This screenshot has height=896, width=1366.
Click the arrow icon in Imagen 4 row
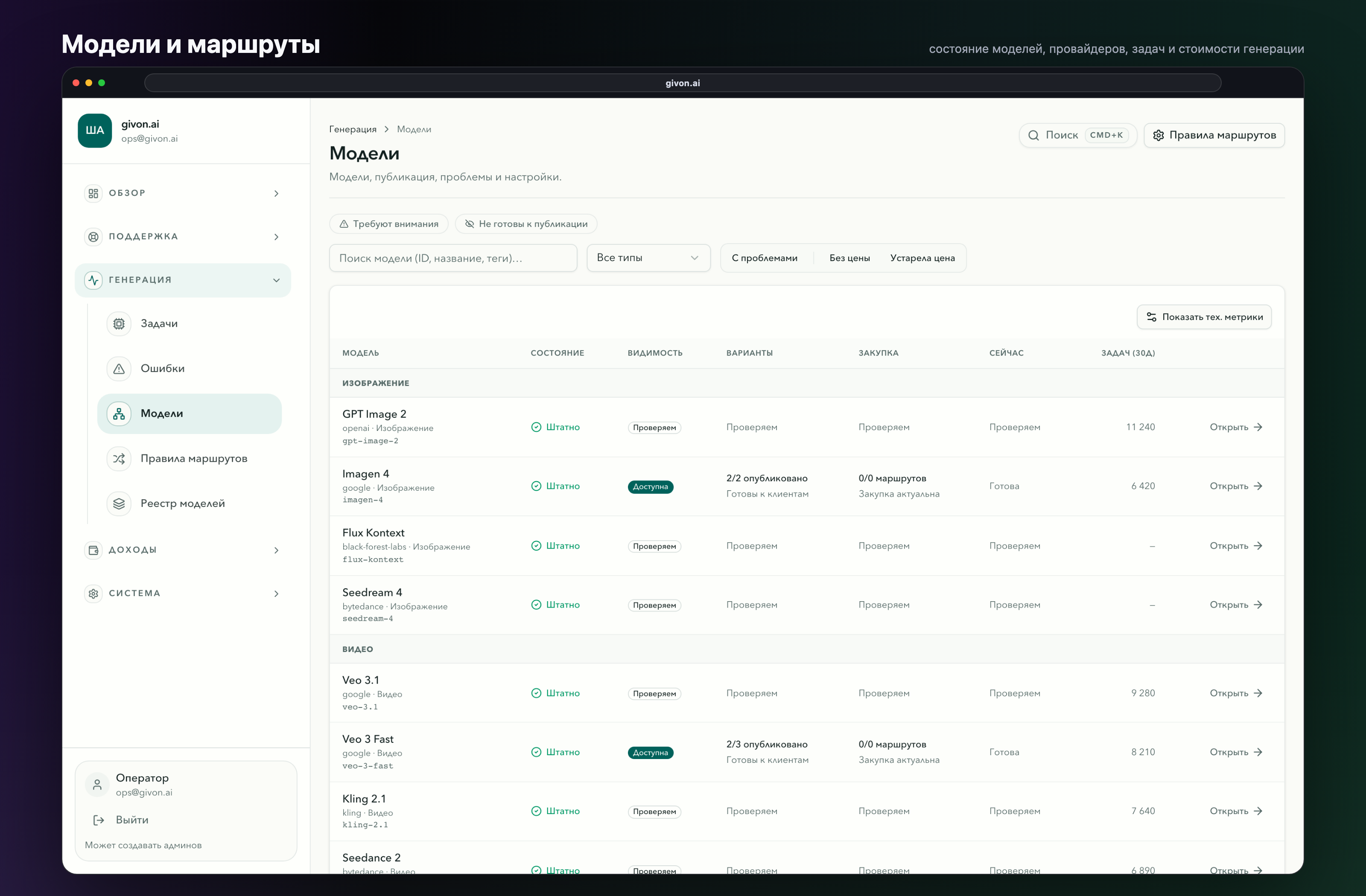pos(1258,486)
